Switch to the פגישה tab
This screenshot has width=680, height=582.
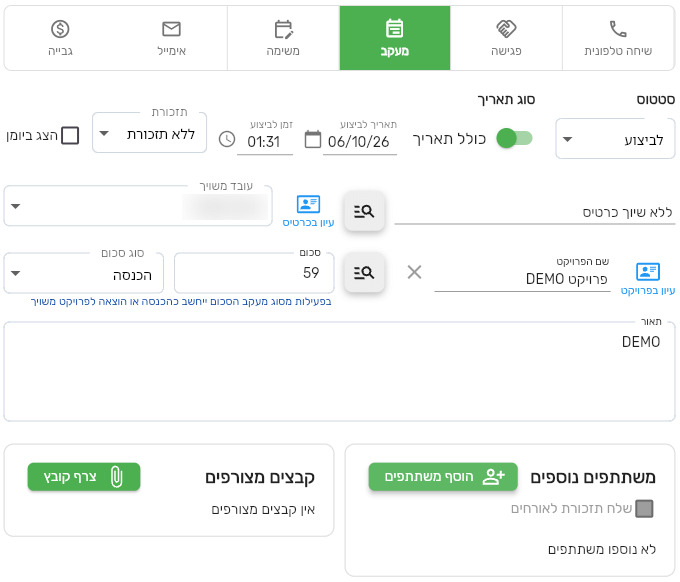pos(506,38)
